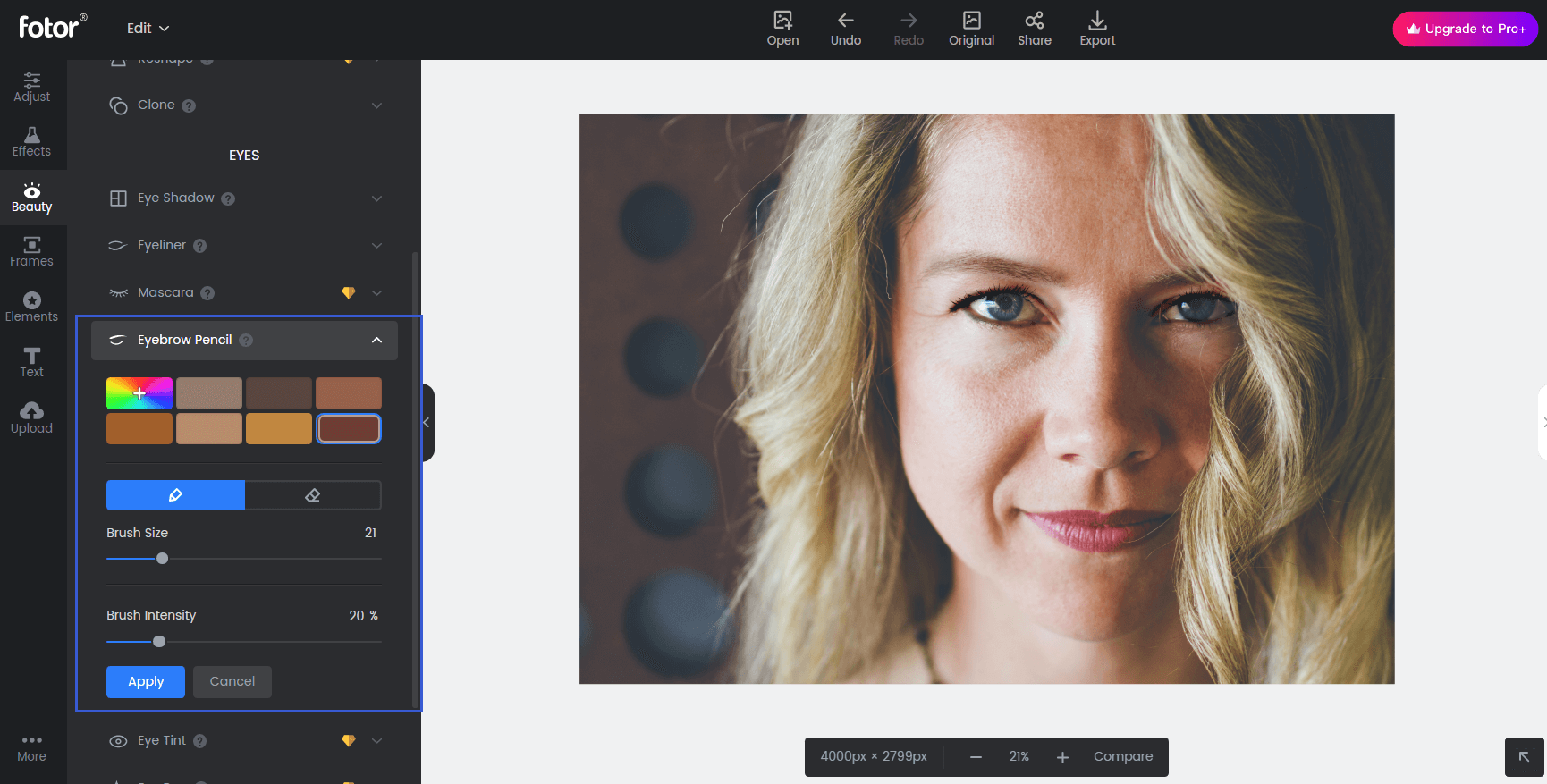Expand the Eye Shadow section

[x=377, y=198]
